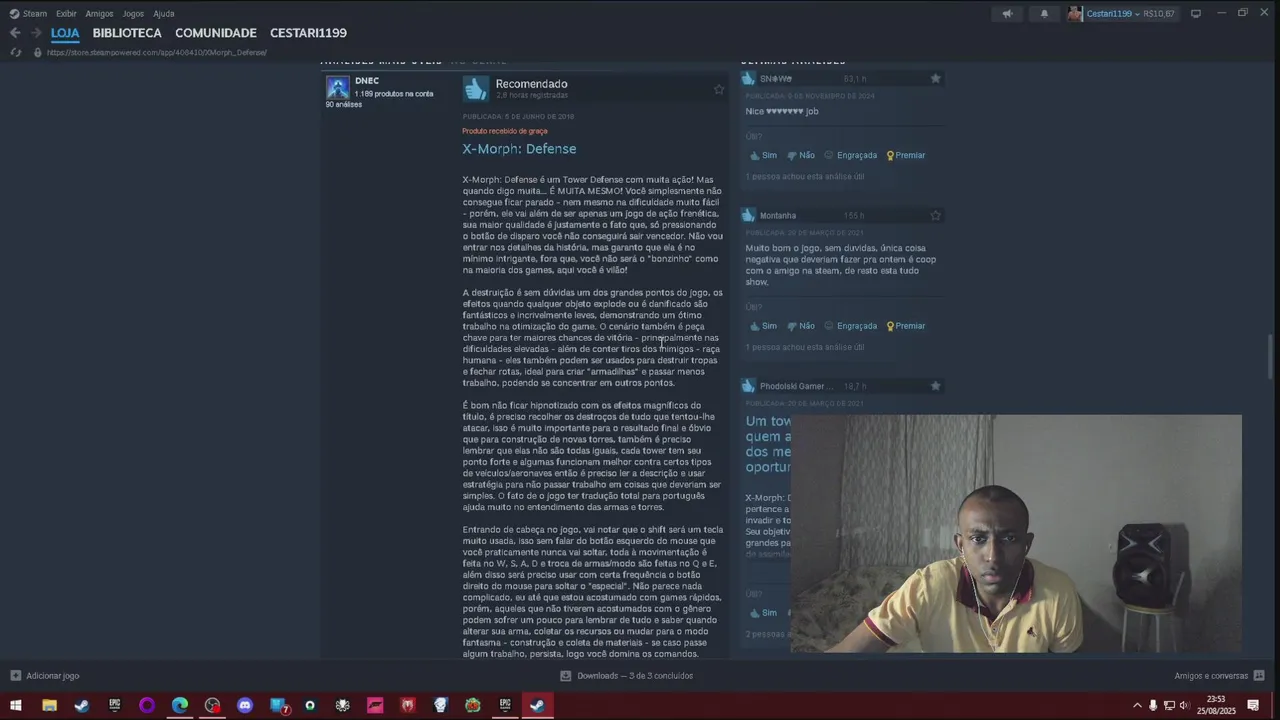Open the X-Morph: Defense review title
The height and width of the screenshot is (720, 1280).
pyautogui.click(x=519, y=149)
